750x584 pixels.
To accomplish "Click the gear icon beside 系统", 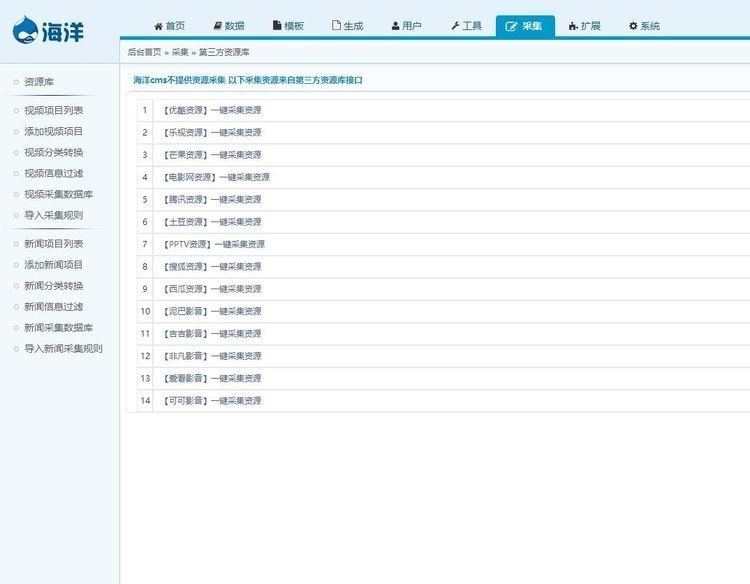I will pyautogui.click(x=633, y=26).
